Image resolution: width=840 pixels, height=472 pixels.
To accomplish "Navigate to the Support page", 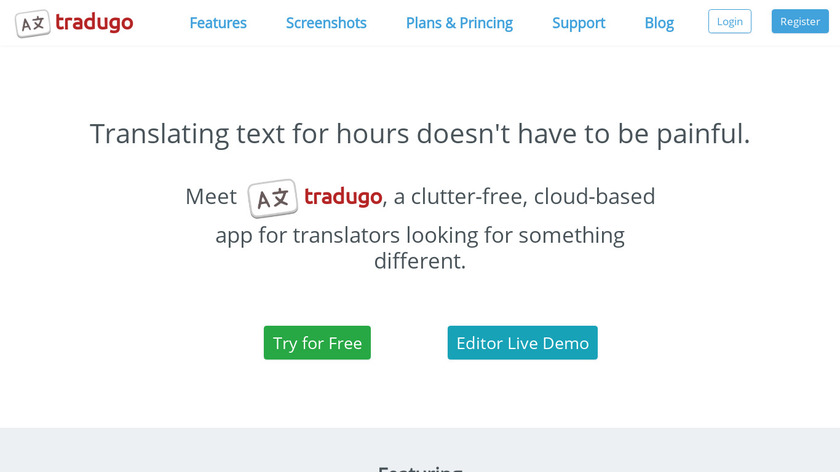I will [x=578, y=22].
